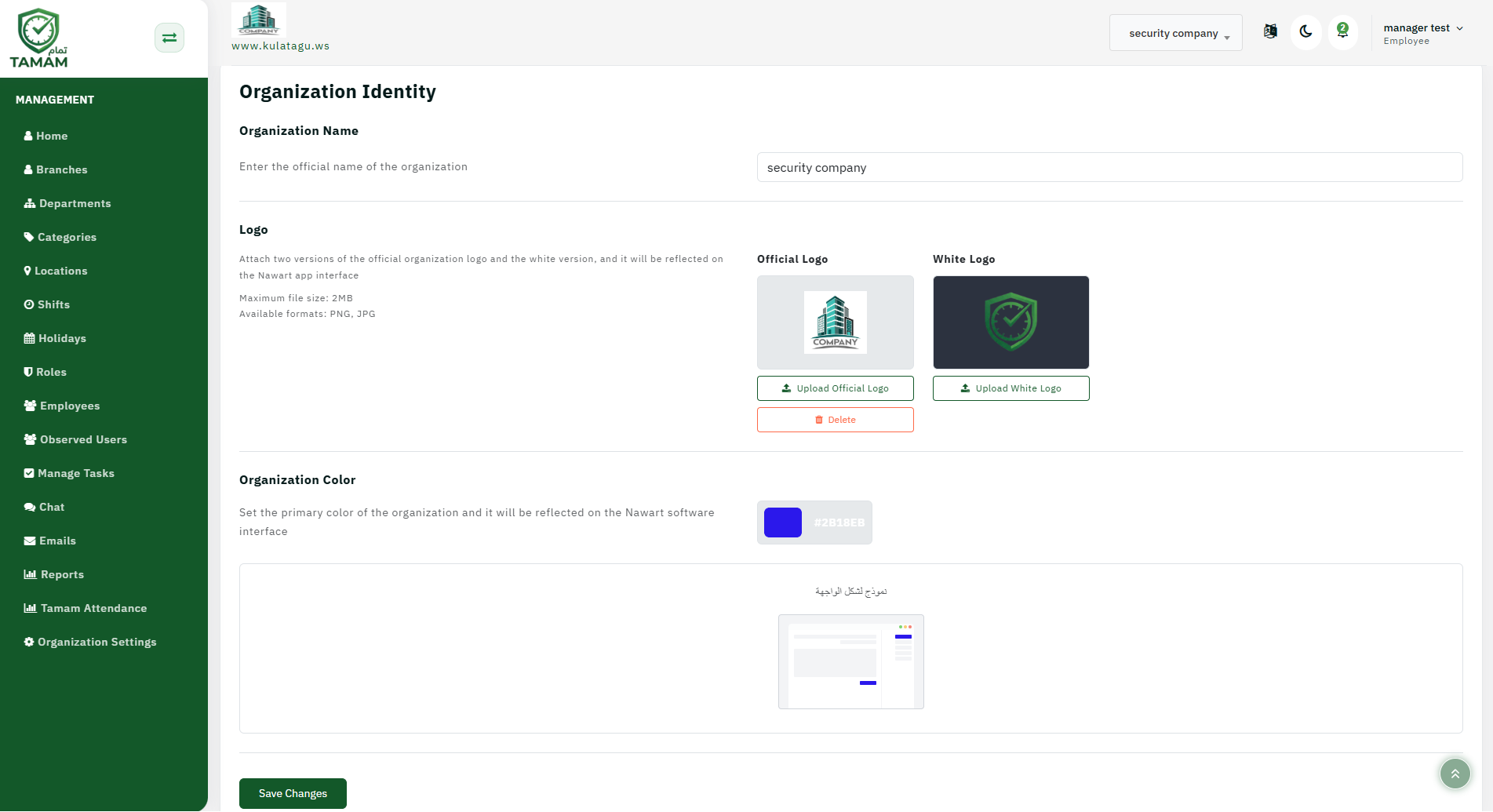
Task: Delete the official logo
Action: (x=836, y=420)
